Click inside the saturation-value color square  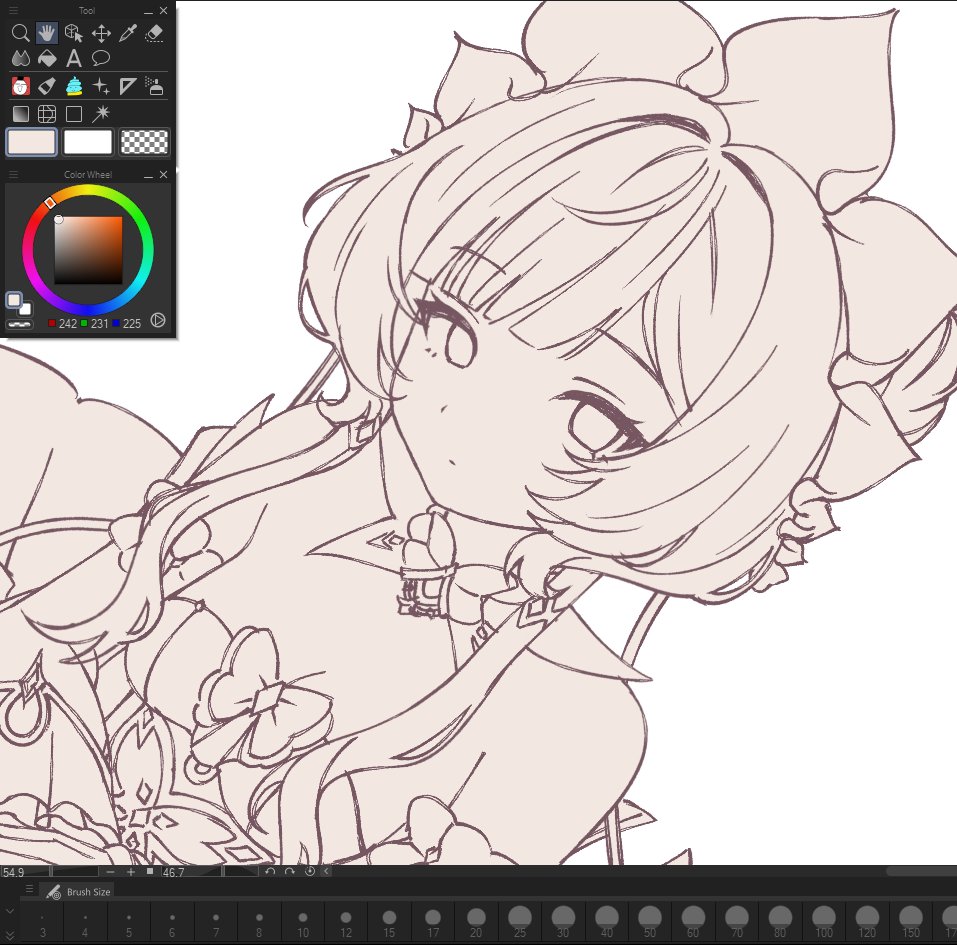coord(88,250)
